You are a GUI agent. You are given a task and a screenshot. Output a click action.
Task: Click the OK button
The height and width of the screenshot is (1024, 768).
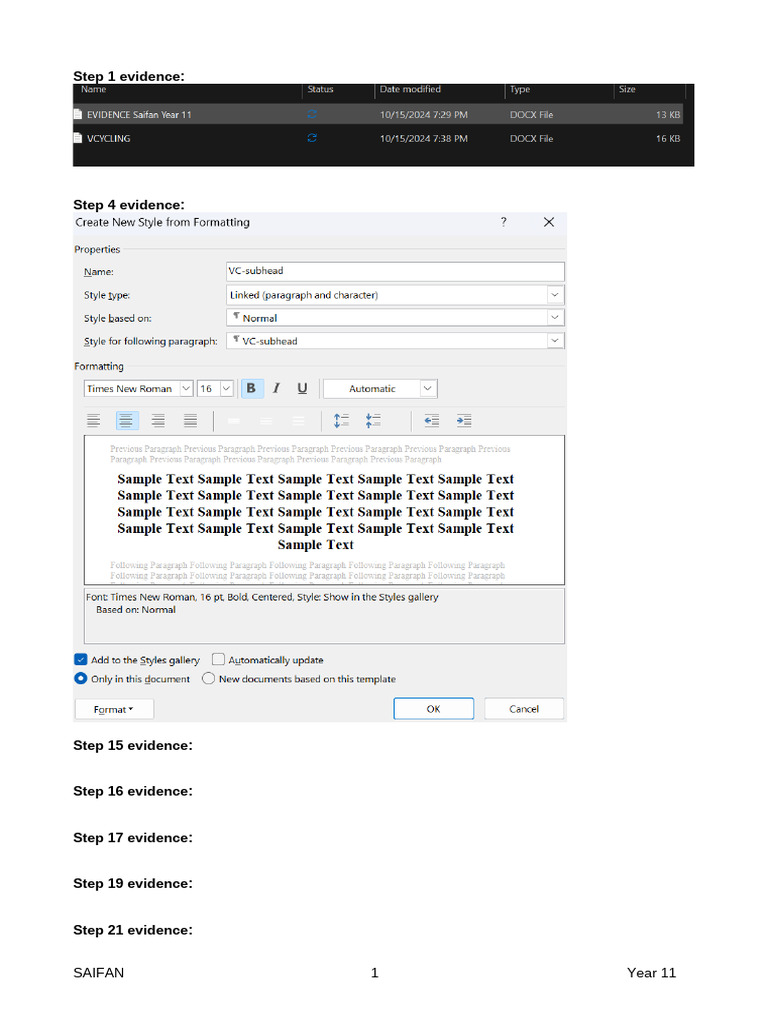coord(433,709)
